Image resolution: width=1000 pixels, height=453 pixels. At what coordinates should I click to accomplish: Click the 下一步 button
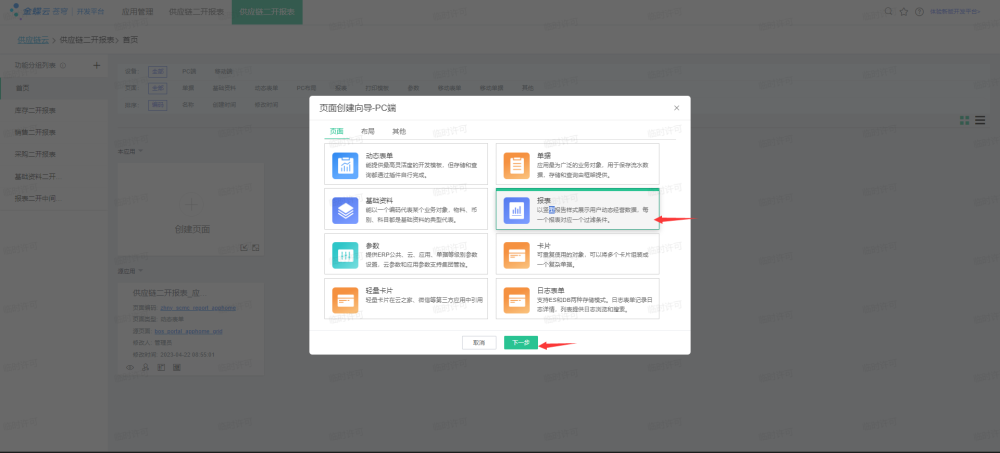click(521, 343)
